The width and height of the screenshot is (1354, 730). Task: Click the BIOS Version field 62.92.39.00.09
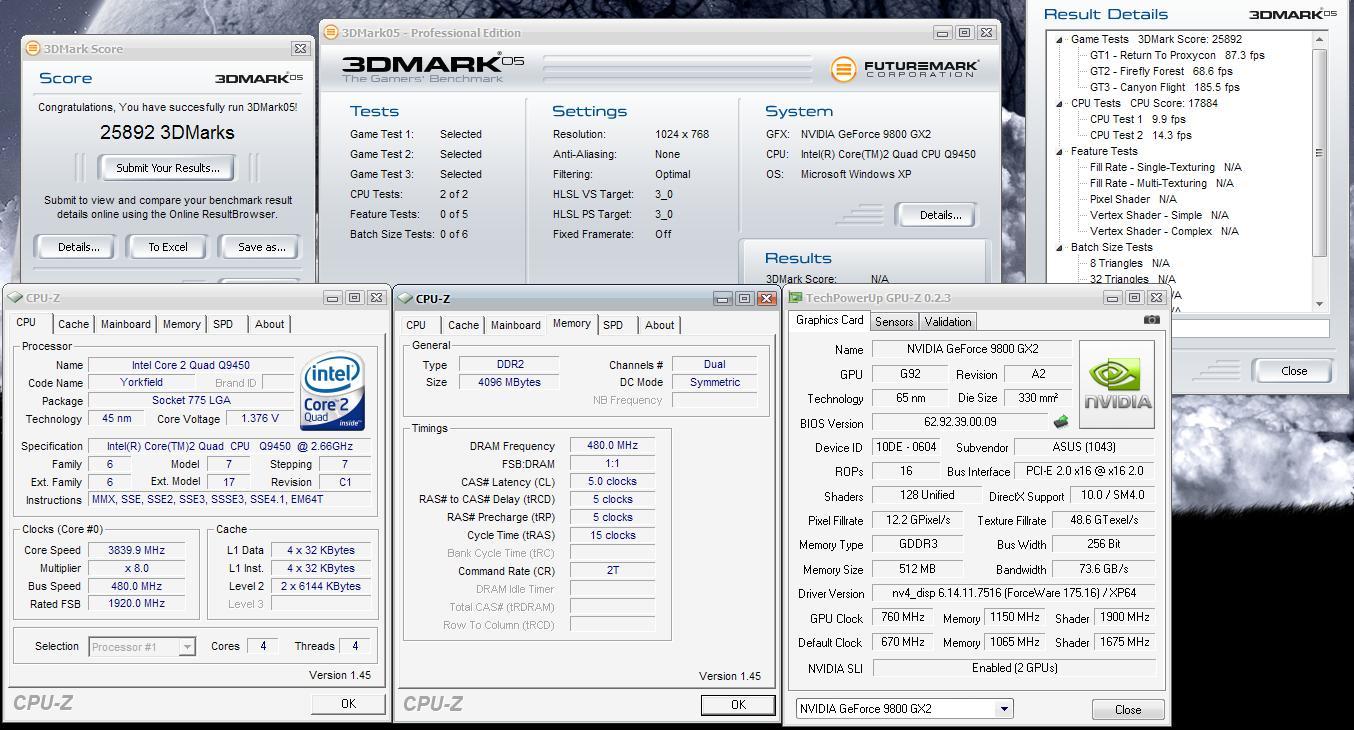point(959,422)
